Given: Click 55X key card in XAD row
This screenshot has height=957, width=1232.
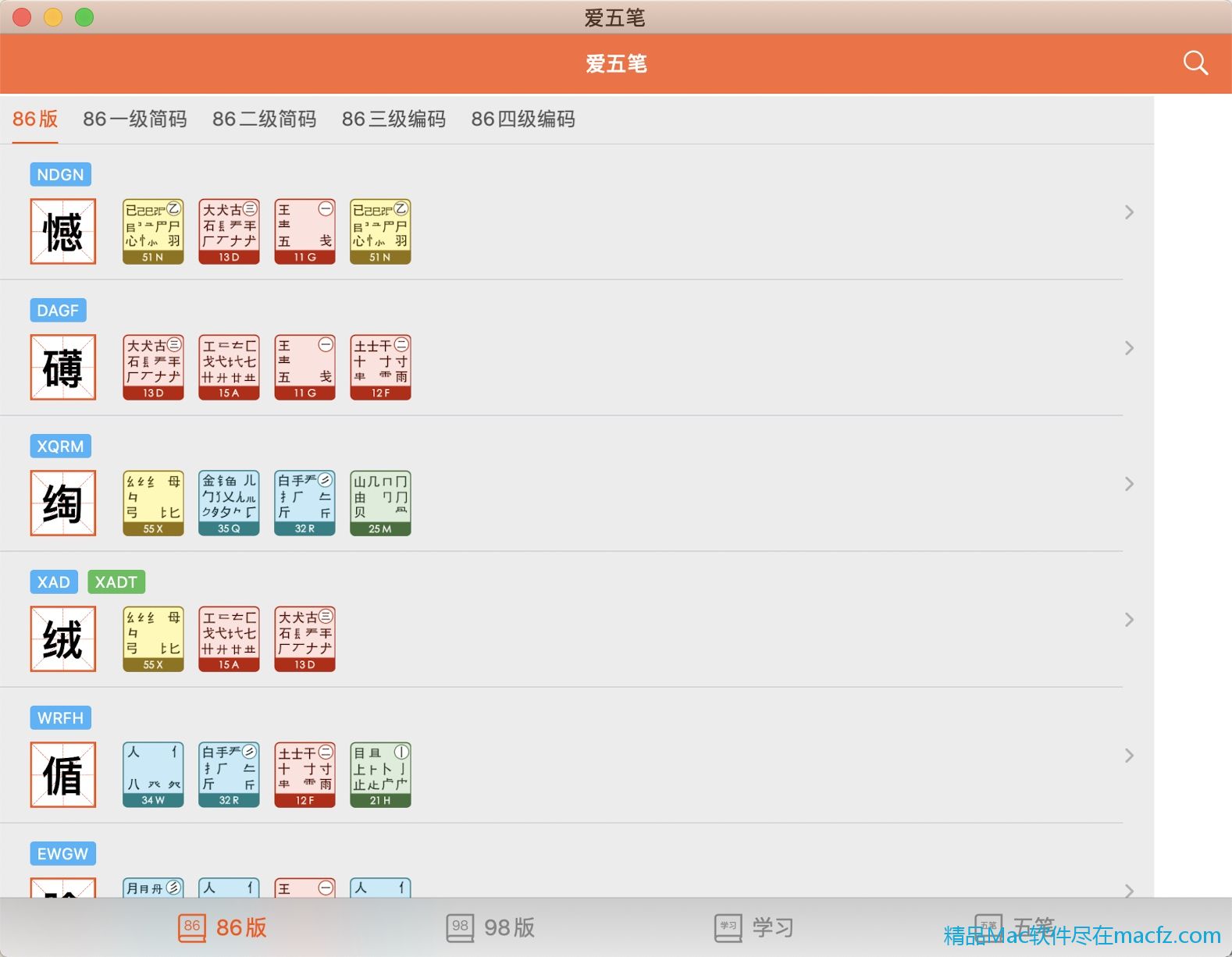Looking at the screenshot, I should point(153,639).
